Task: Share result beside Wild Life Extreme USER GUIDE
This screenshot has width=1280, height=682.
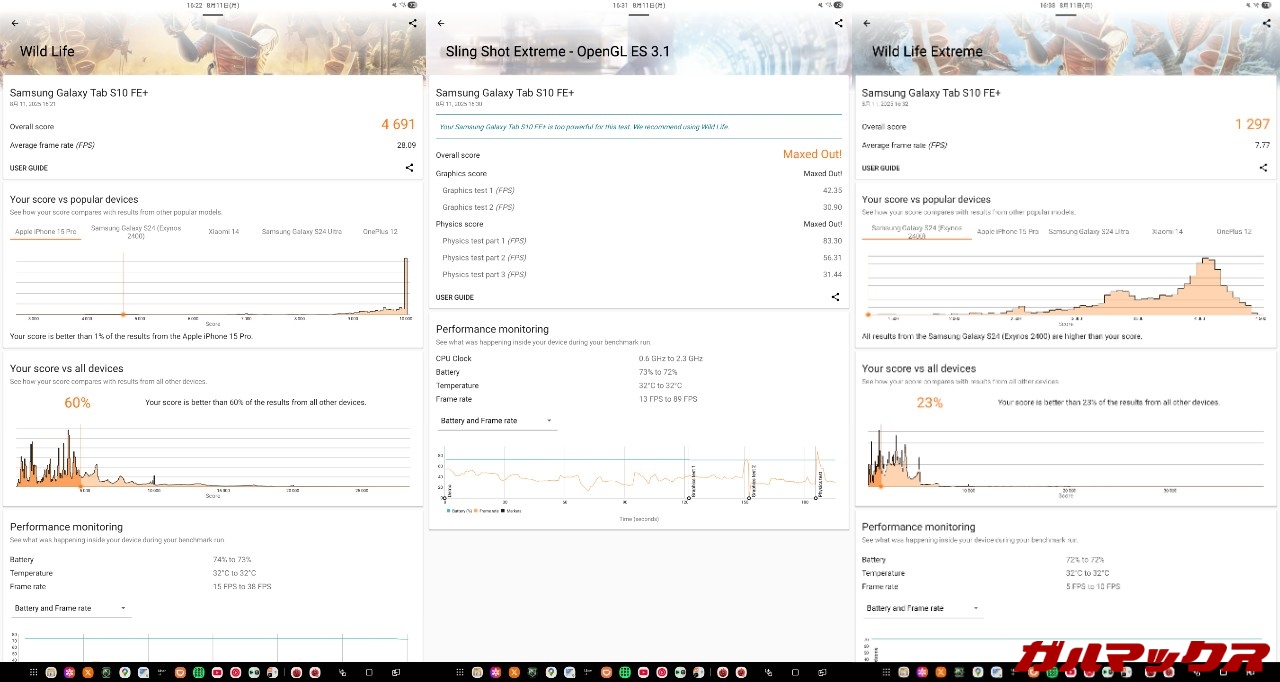Action: [x=1263, y=168]
